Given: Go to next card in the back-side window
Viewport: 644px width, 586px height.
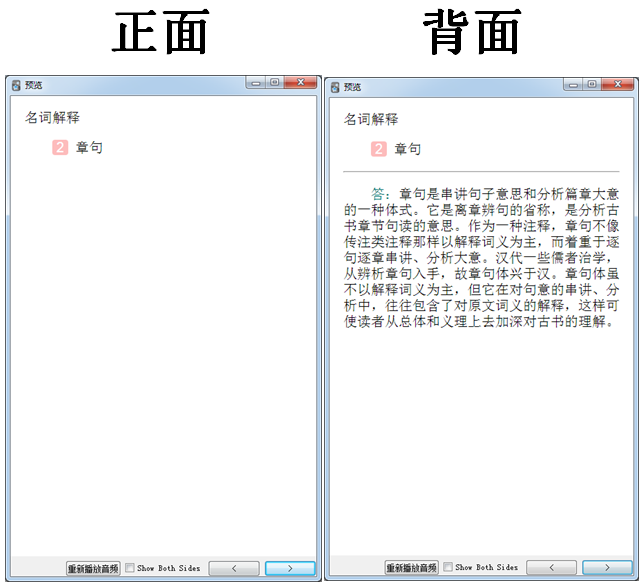Looking at the screenshot, I should coord(607,568).
